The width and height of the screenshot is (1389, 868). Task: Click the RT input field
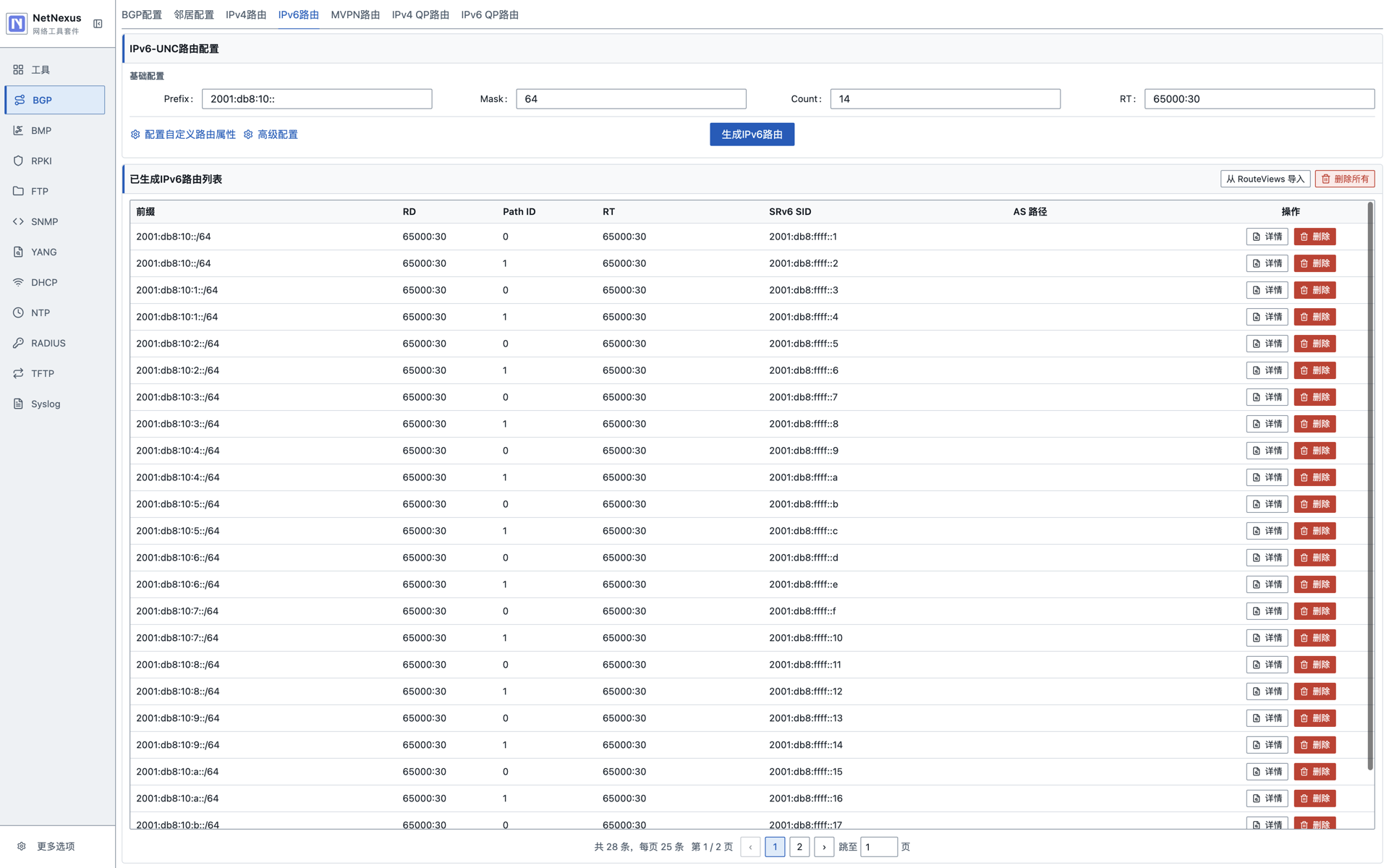point(1259,99)
